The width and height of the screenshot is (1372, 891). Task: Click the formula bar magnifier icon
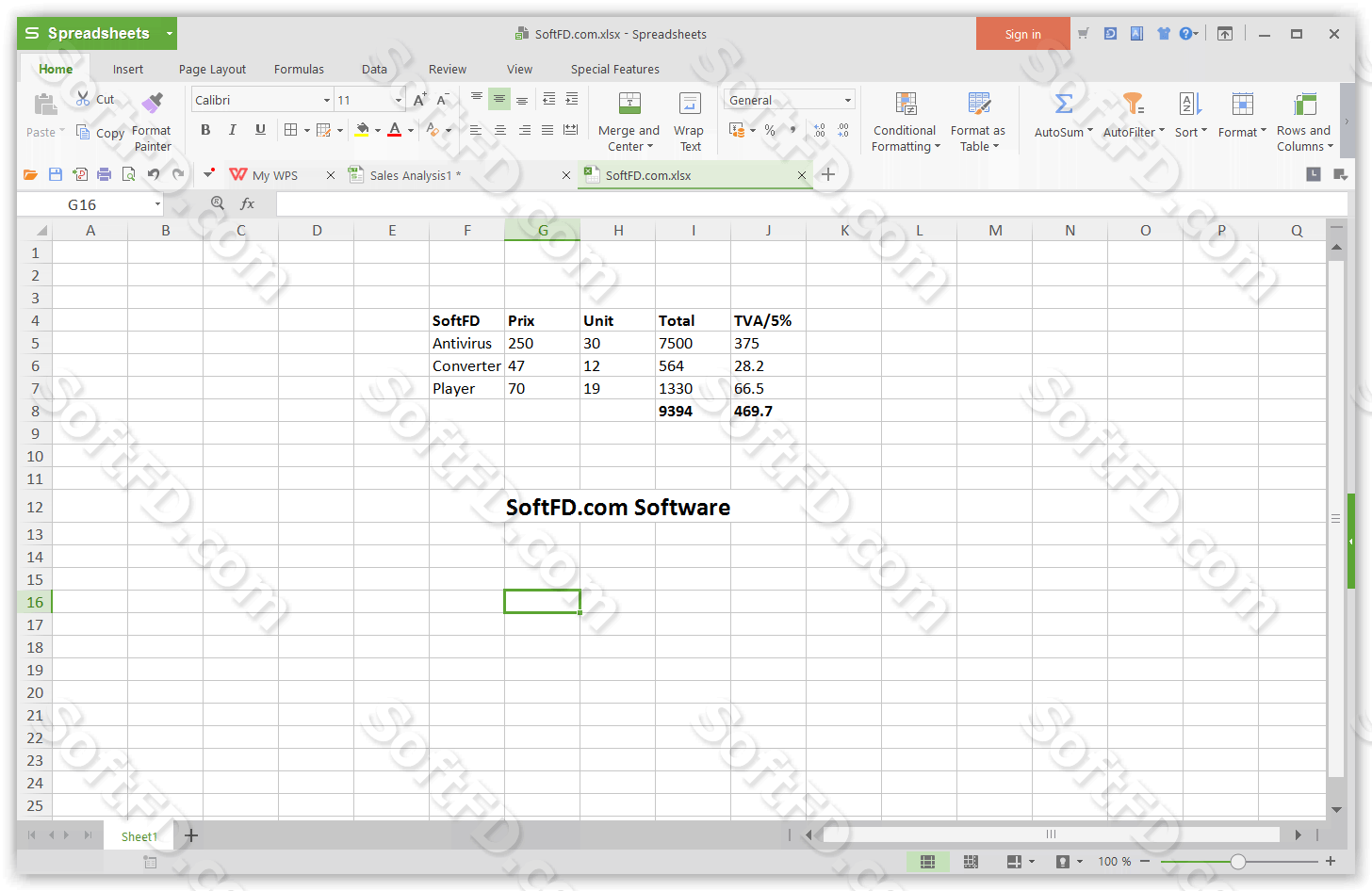coord(218,203)
